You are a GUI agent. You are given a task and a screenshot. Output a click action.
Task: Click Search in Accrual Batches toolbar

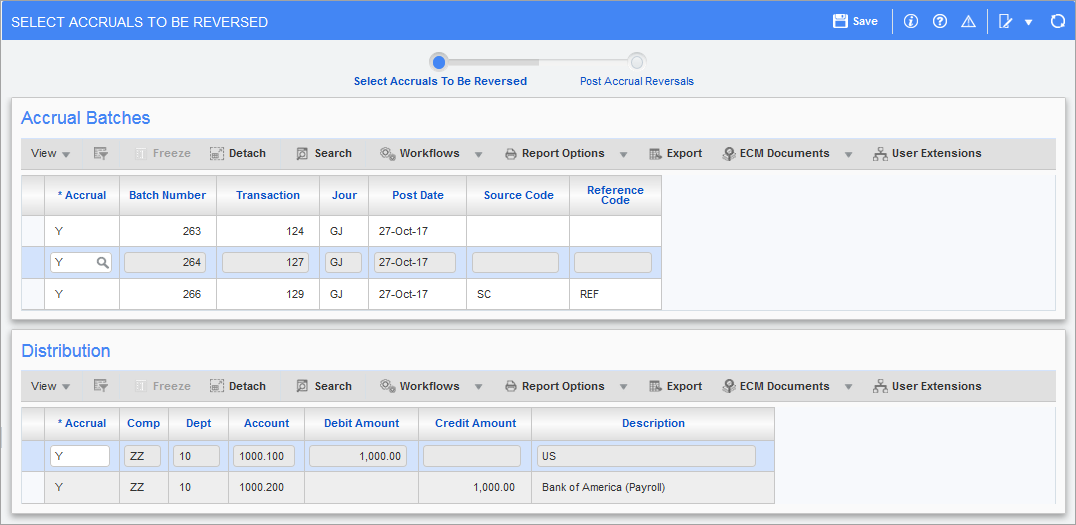[x=324, y=154]
